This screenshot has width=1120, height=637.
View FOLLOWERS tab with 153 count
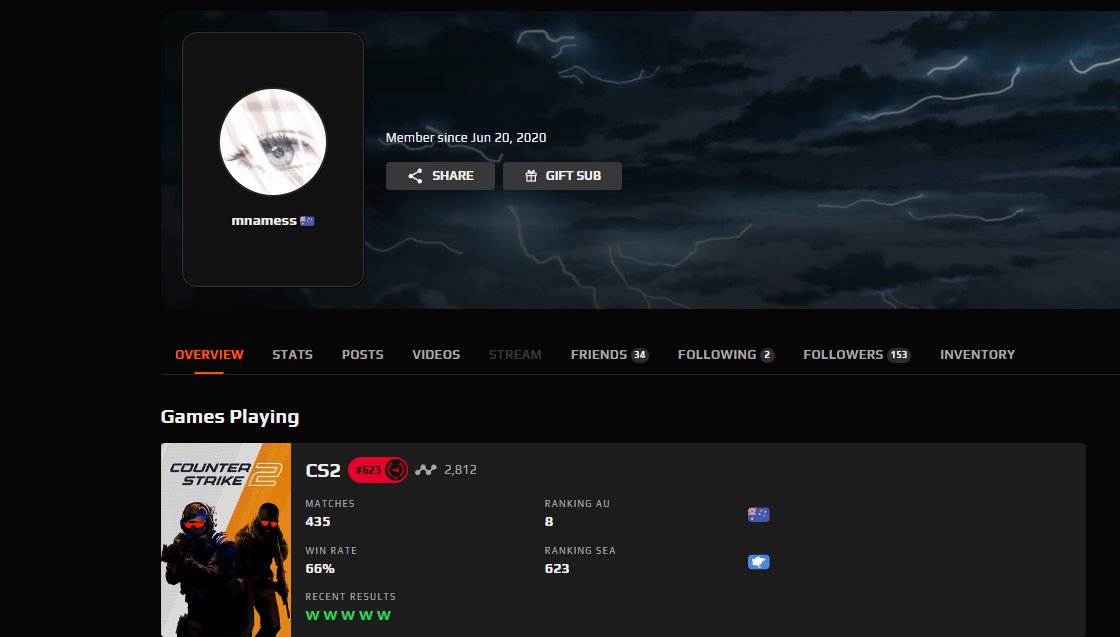tap(856, 354)
